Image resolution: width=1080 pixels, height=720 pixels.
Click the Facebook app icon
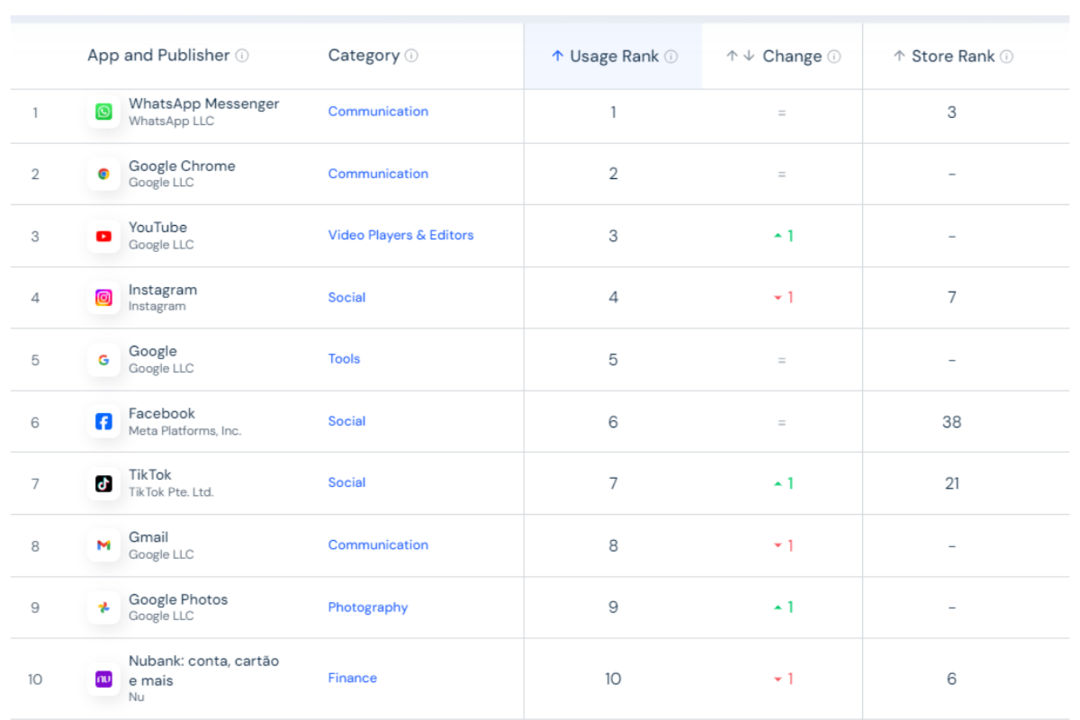(x=104, y=422)
